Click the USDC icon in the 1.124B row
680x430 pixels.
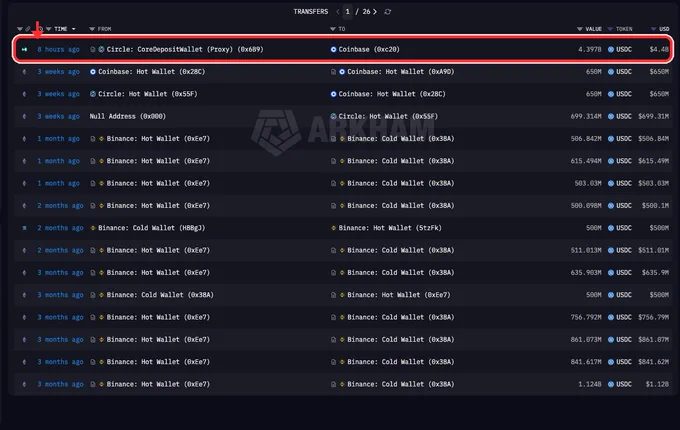pyautogui.click(x=611, y=384)
